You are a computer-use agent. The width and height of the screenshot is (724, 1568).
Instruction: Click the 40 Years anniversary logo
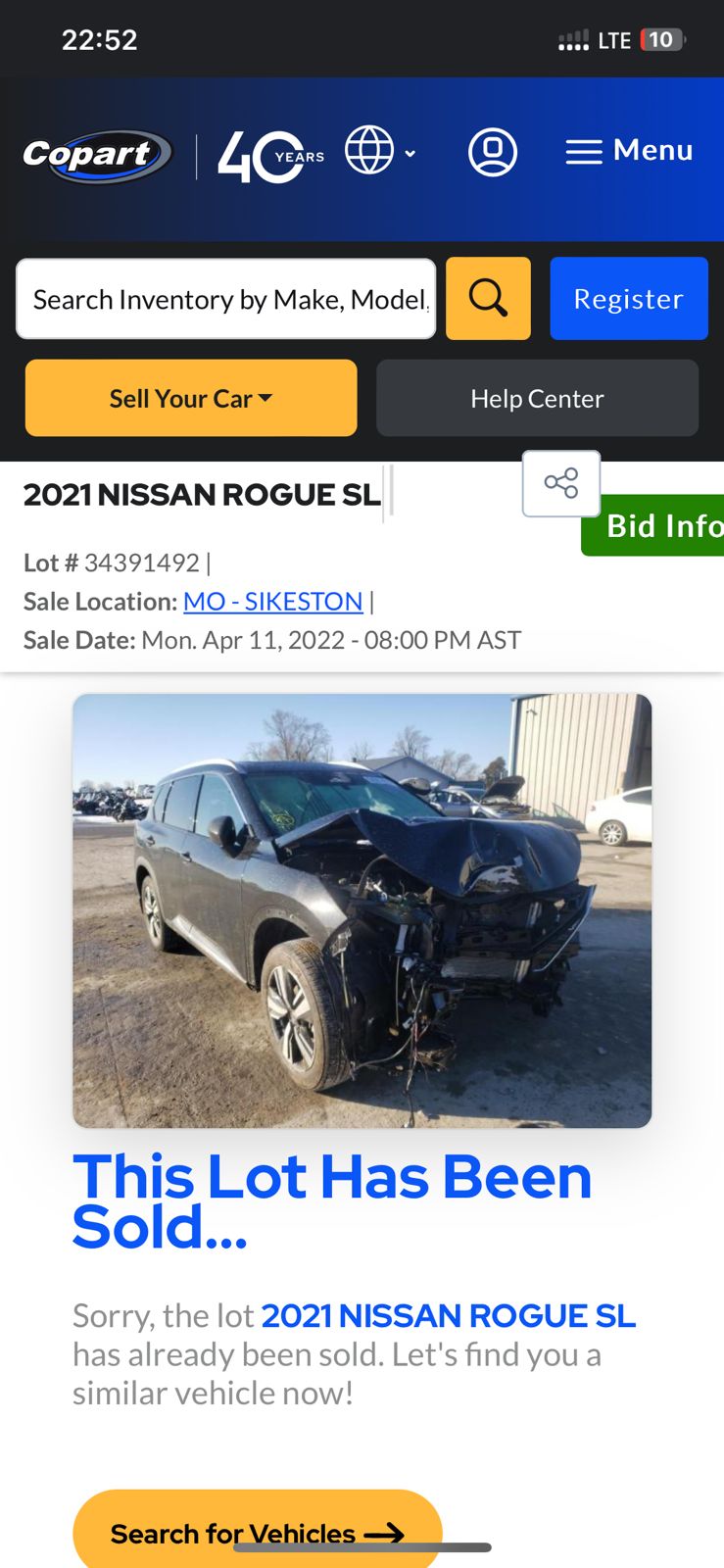270,157
